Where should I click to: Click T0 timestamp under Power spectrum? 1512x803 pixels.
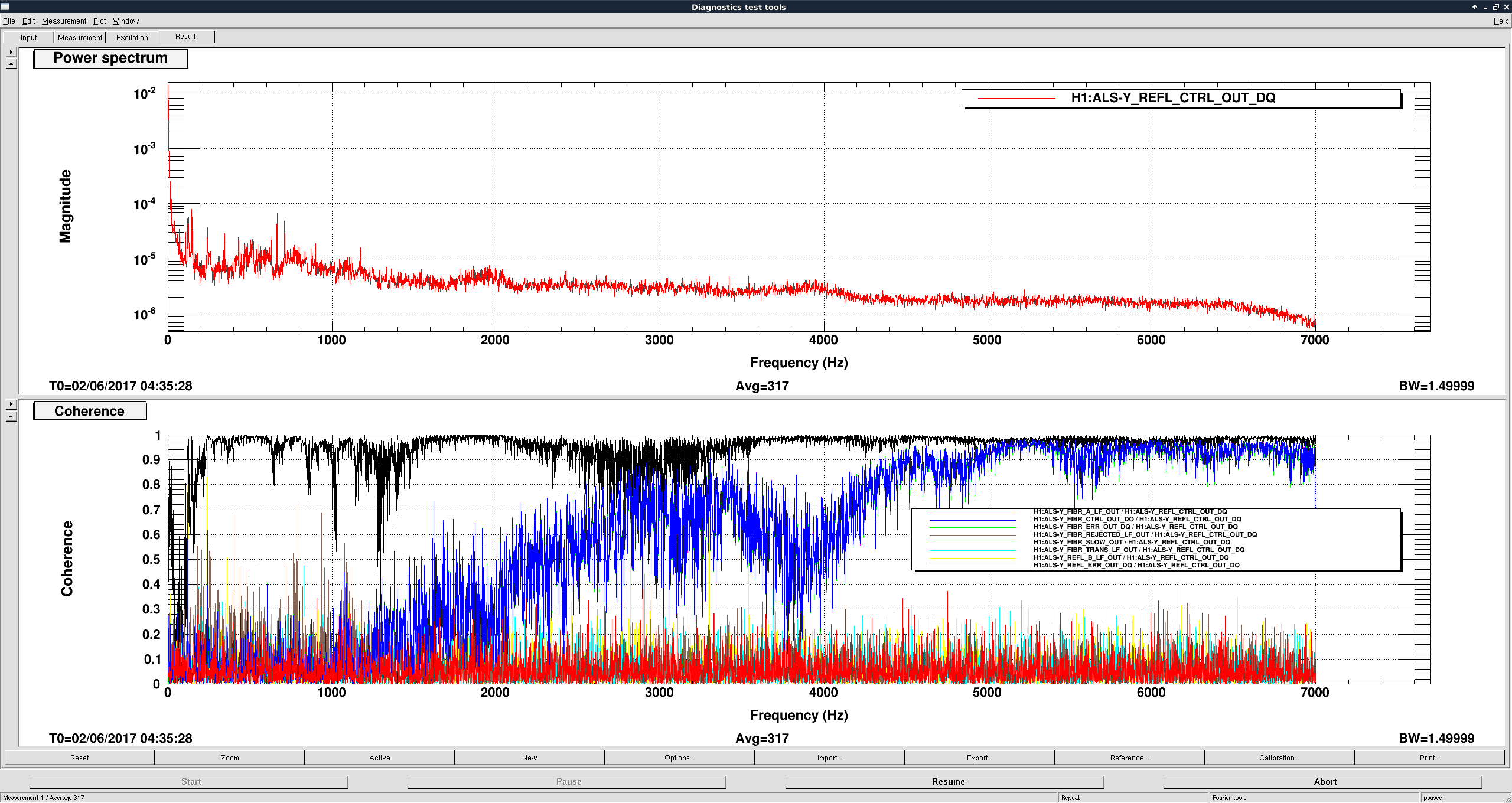tap(120, 386)
